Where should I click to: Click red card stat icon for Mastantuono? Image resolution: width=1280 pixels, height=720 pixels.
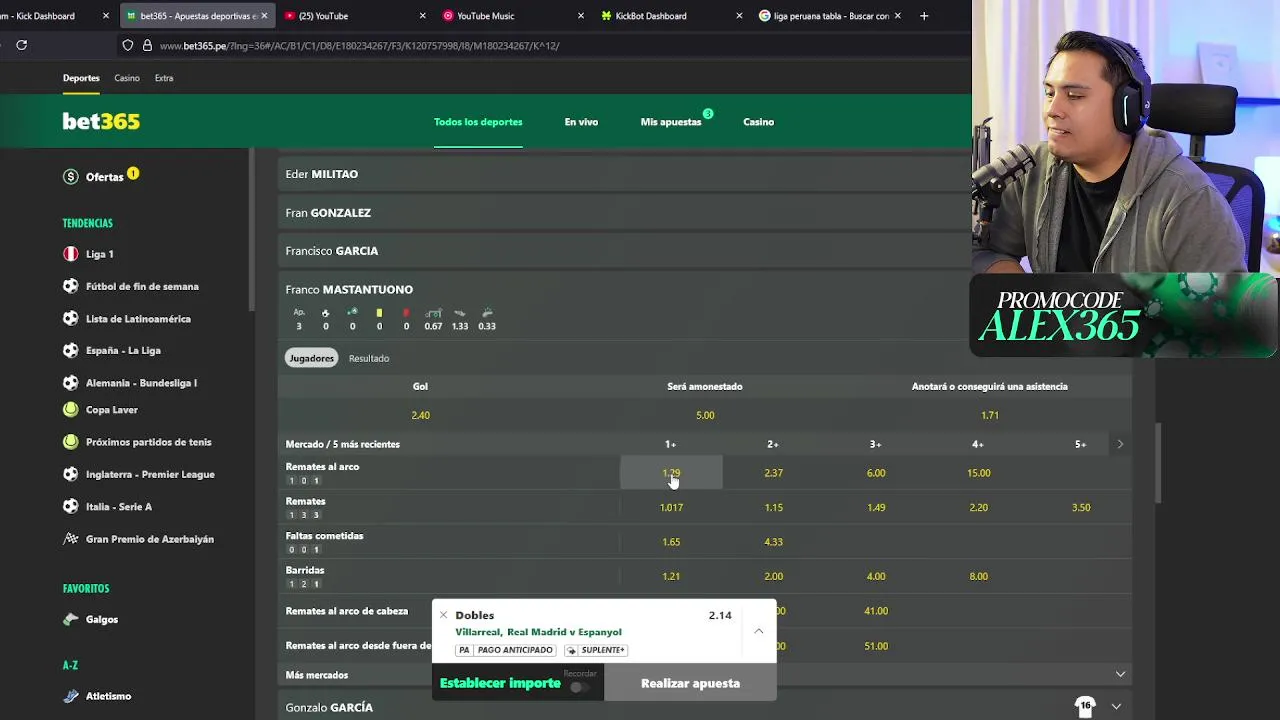406,313
